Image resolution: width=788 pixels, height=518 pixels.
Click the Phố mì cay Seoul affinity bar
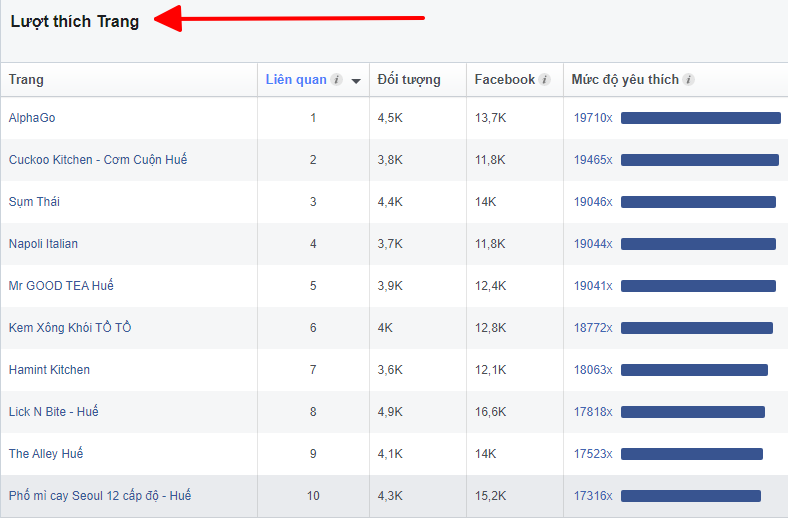click(x=691, y=496)
